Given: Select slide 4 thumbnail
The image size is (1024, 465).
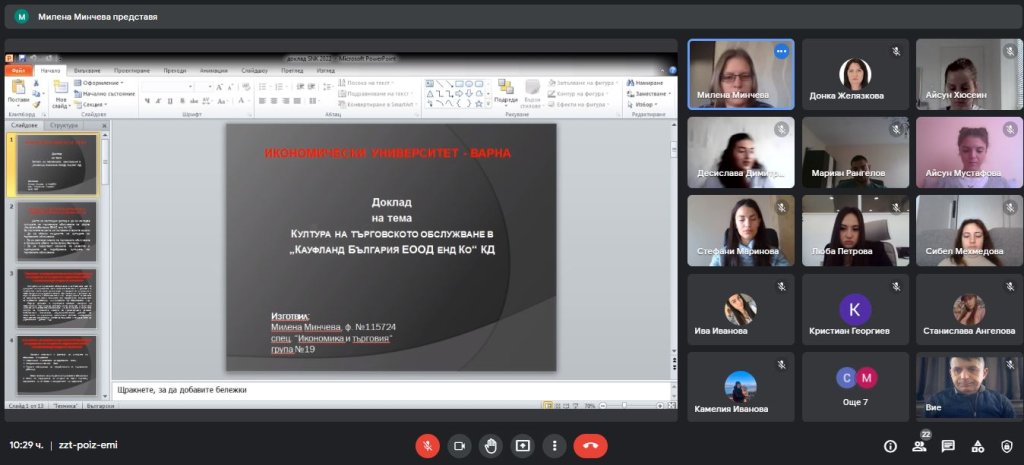Looking at the screenshot, I should 57,365.
